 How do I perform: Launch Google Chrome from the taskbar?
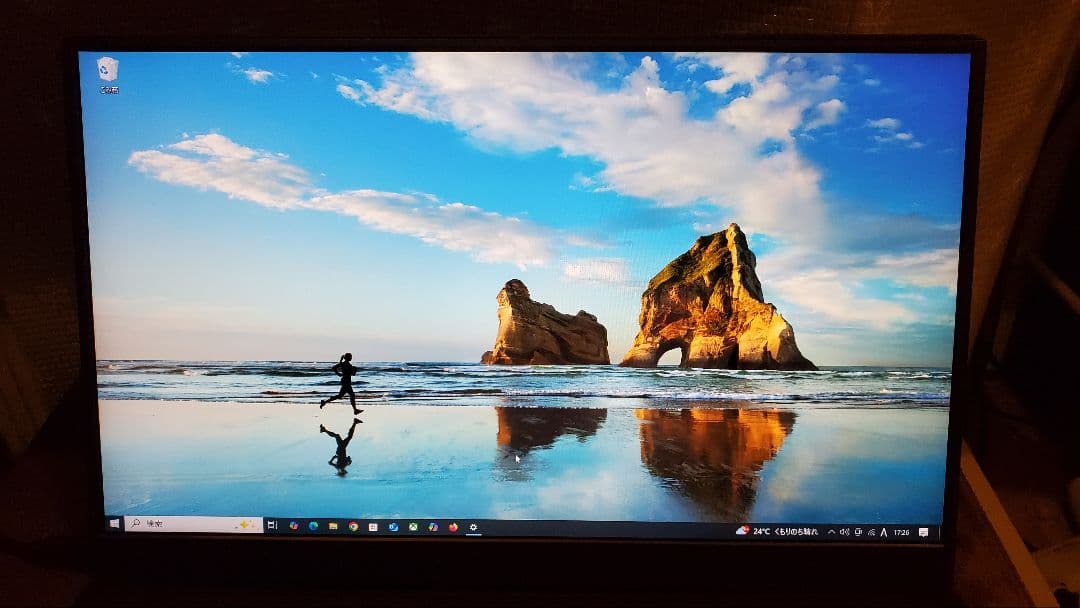coord(353,527)
